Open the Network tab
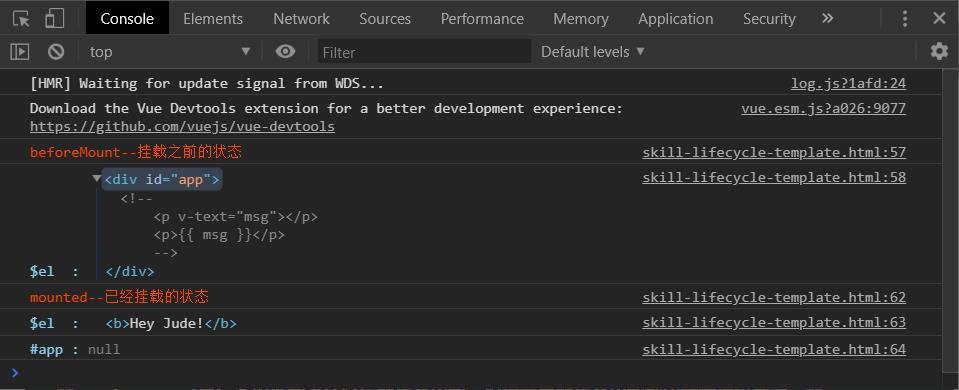The height and width of the screenshot is (390, 959). [302, 19]
